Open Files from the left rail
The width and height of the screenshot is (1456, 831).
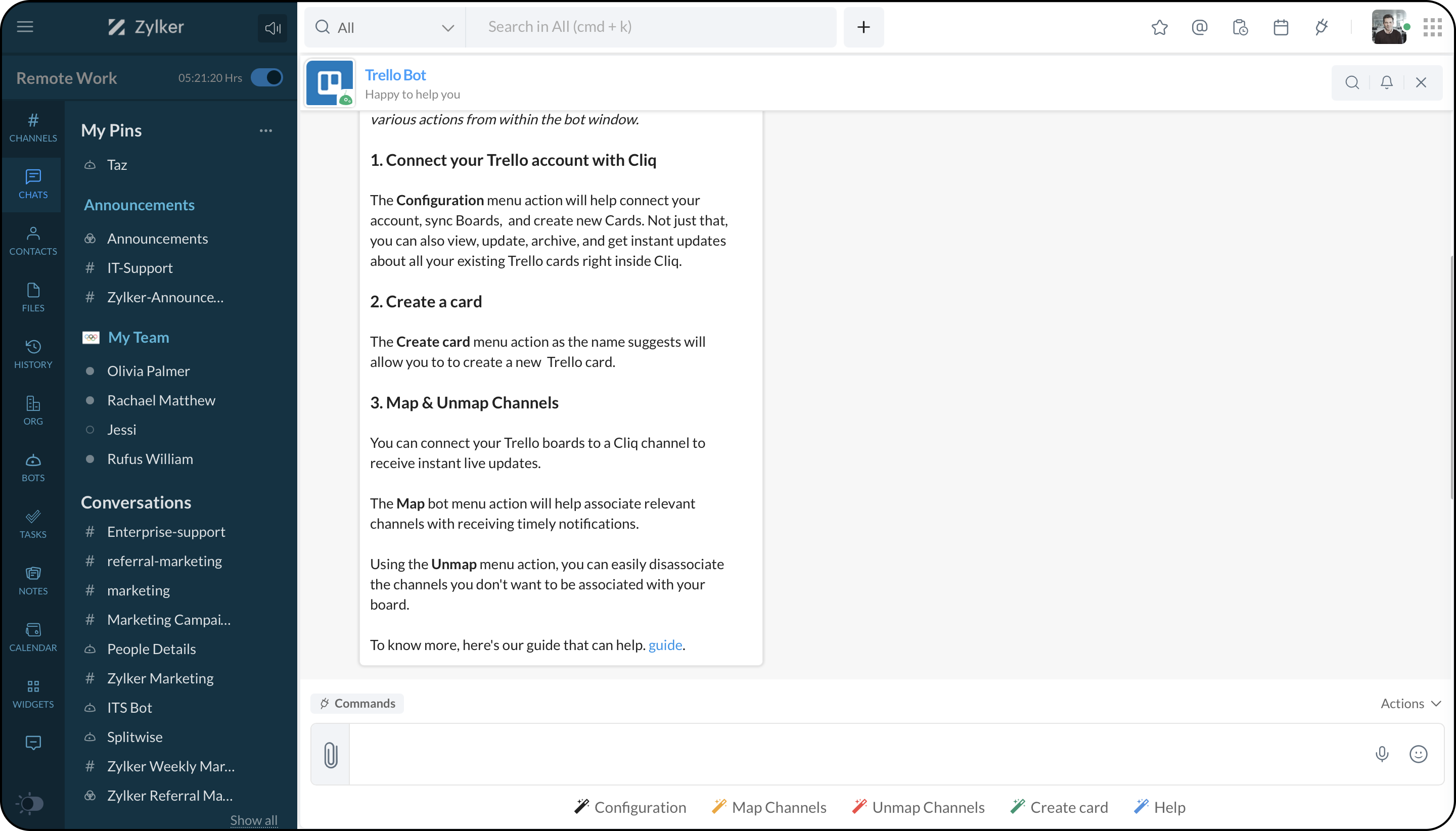click(x=33, y=297)
